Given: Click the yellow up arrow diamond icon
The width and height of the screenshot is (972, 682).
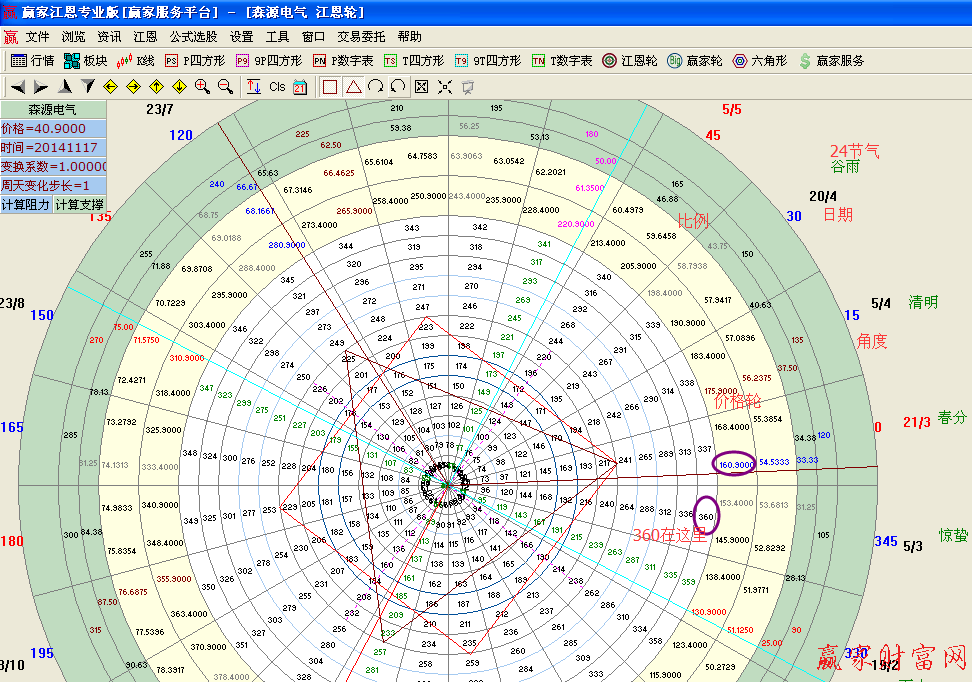Looking at the screenshot, I should 156,87.
